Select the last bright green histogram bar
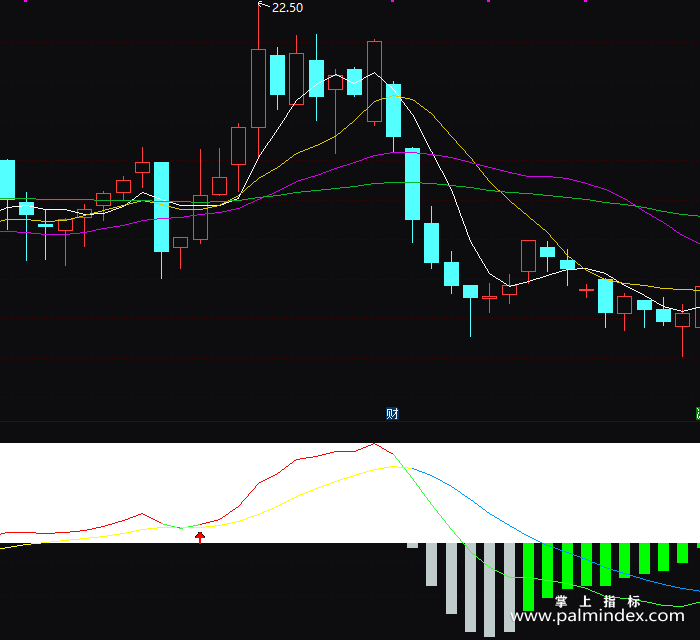Viewport: 700px width, 640px height. [698, 545]
